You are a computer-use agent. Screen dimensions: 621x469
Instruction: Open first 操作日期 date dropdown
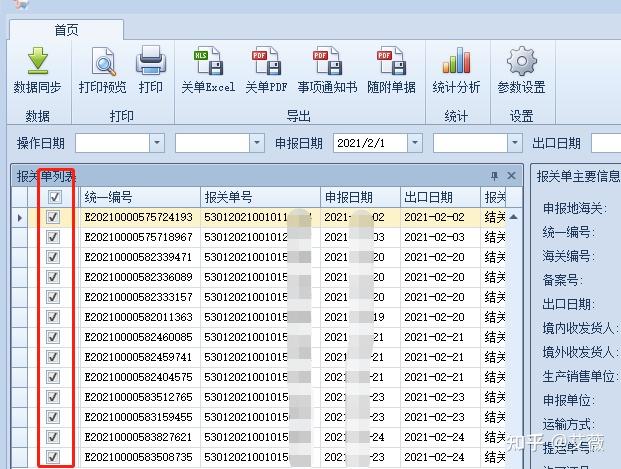(157, 143)
